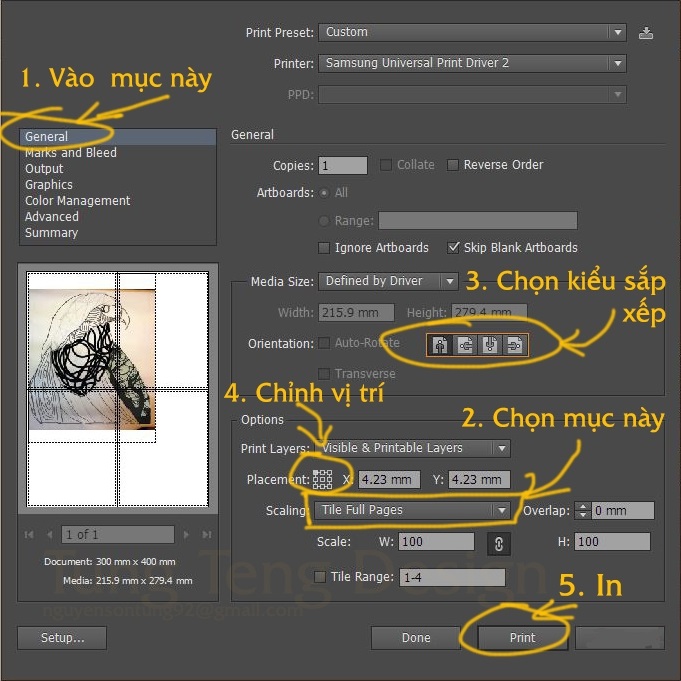The image size is (681, 681).
Task: Select portrait down orientation icon
Action: click(x=490, y=345)
